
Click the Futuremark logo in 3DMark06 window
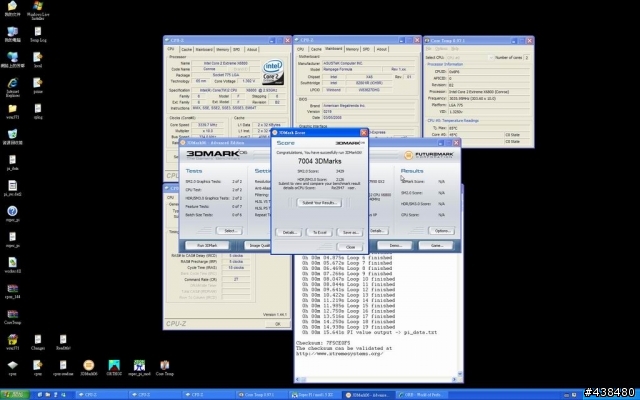tap(429, 155)
